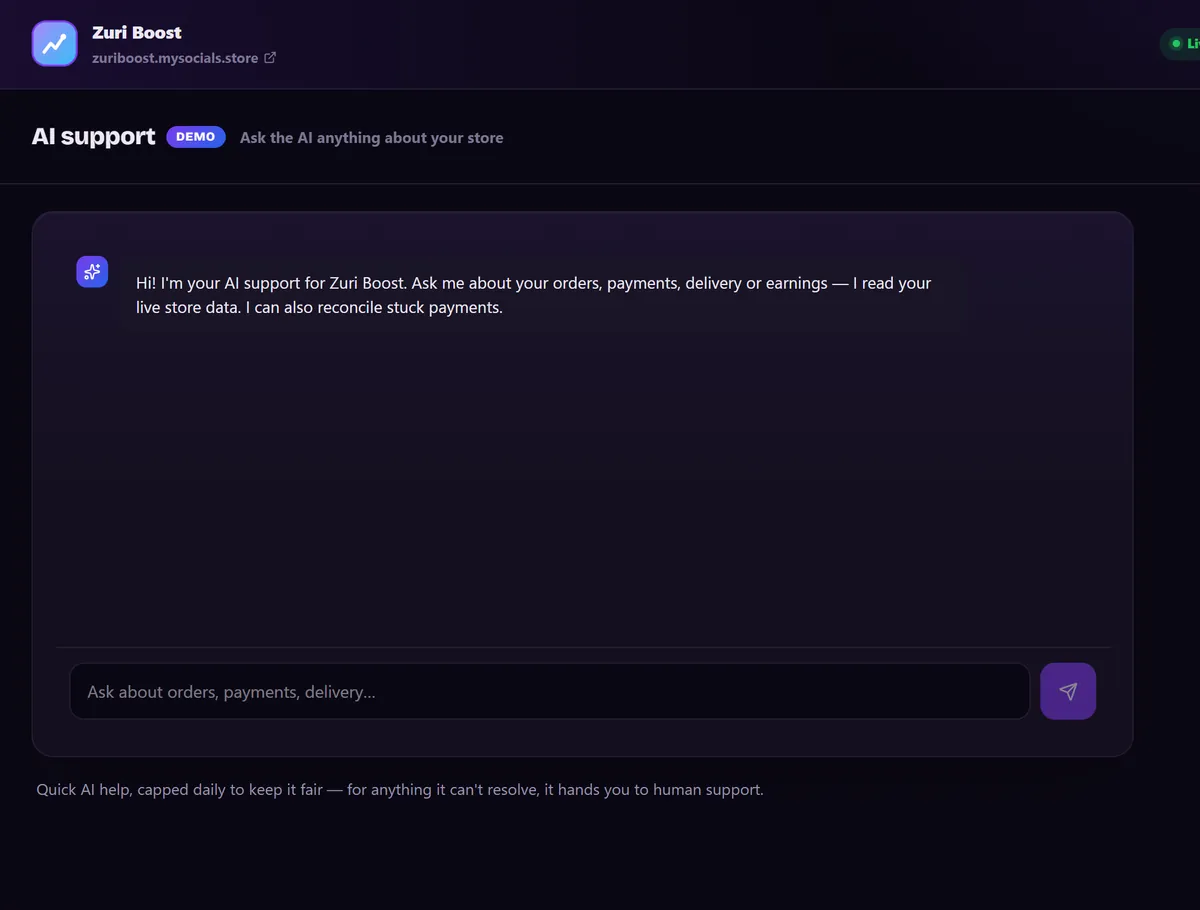Click the green Live status dot

[1176, 44]
